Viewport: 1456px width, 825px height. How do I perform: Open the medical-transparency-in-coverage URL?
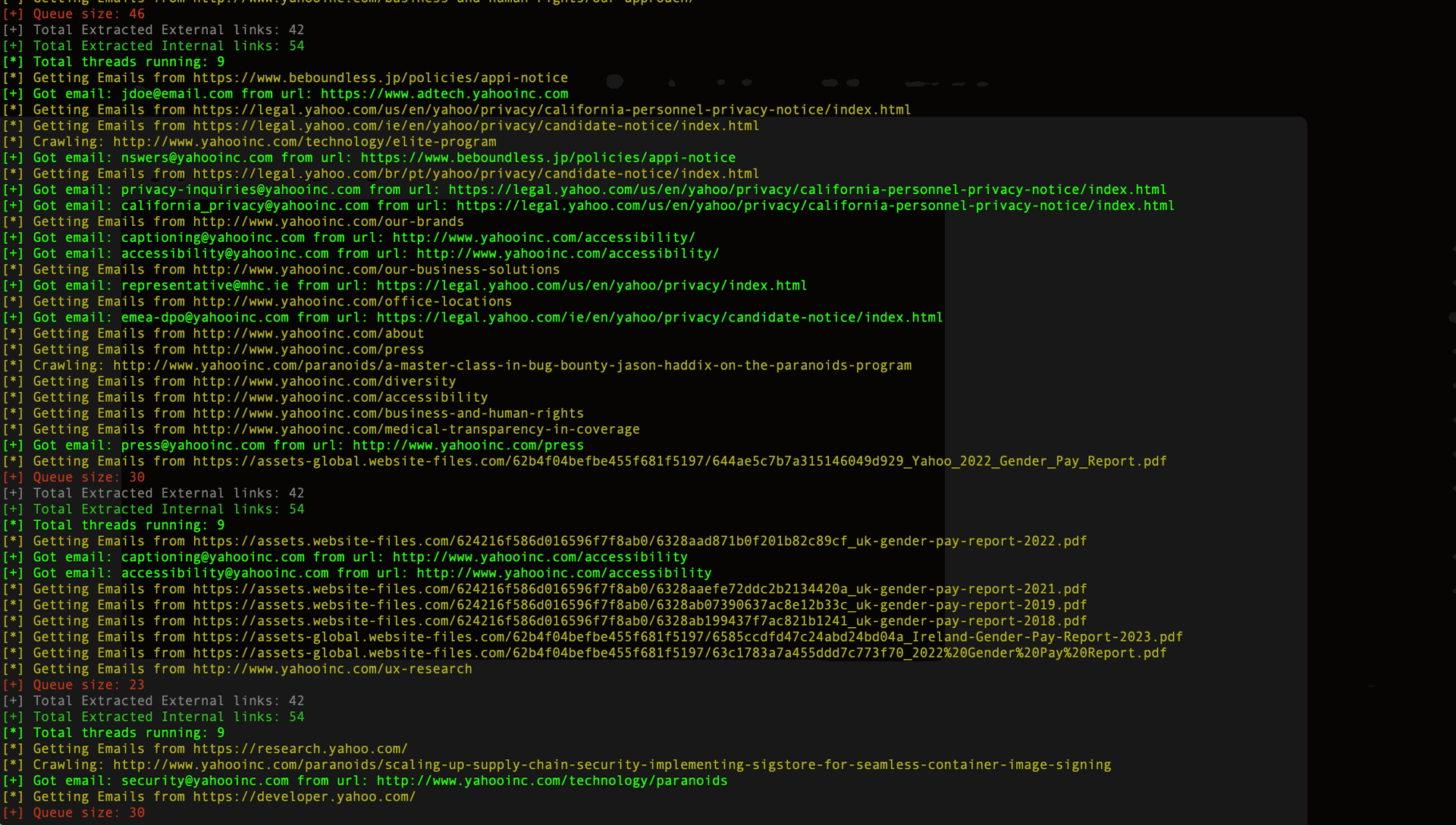click(416, 430)
